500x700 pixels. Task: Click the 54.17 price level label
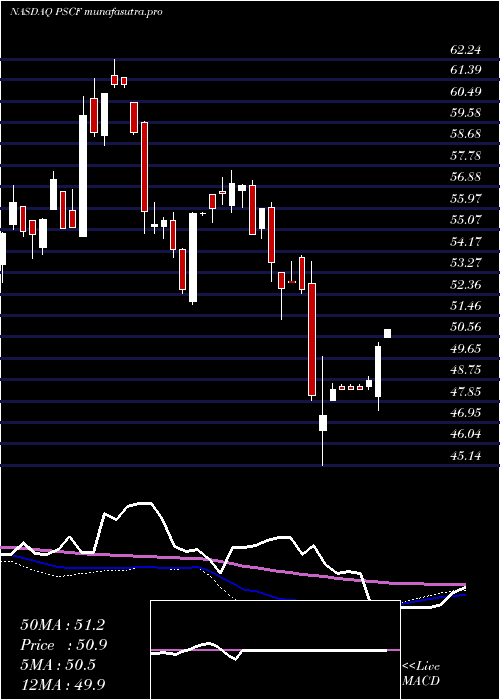tap(466, 242)
